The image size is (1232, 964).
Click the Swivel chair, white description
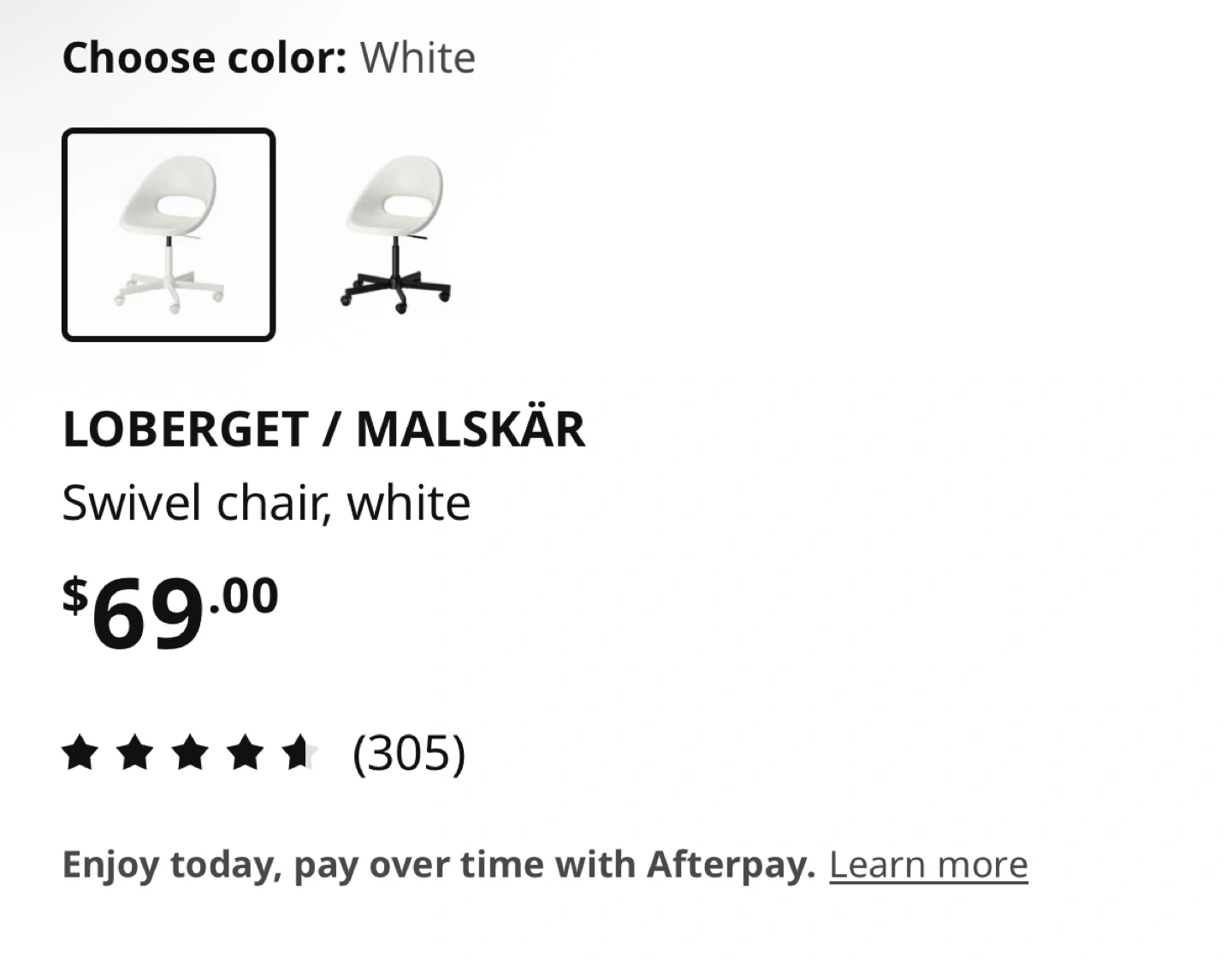coord(266,503)
